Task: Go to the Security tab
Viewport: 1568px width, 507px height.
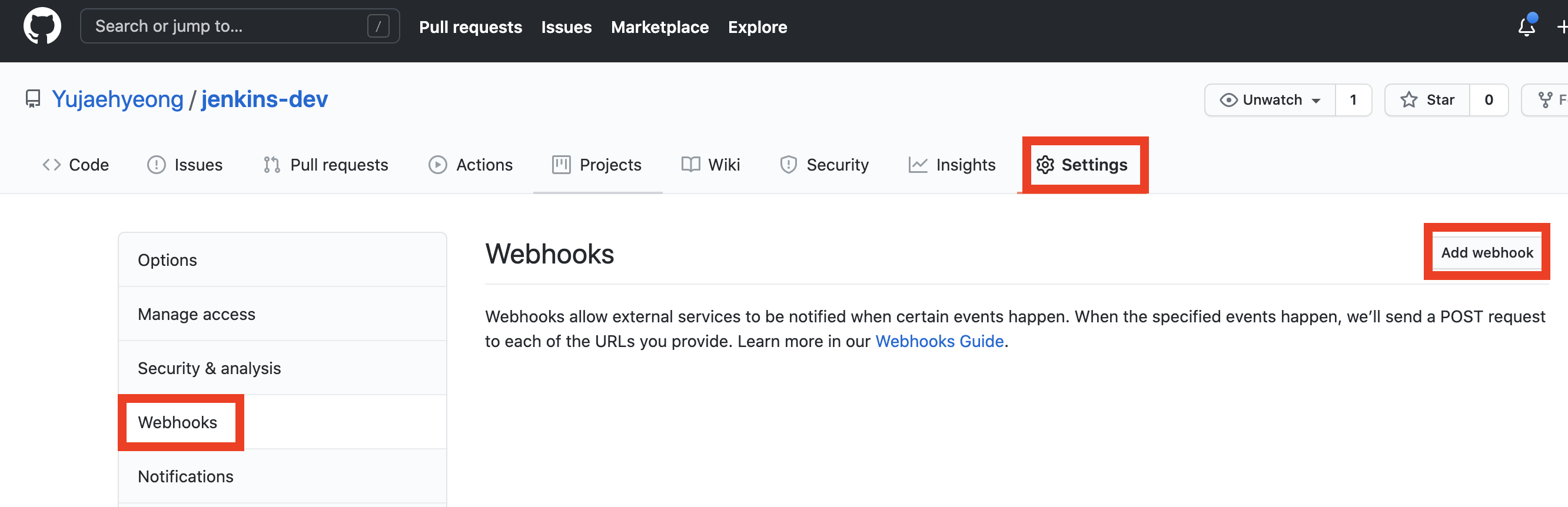Action: coord(824,165)
